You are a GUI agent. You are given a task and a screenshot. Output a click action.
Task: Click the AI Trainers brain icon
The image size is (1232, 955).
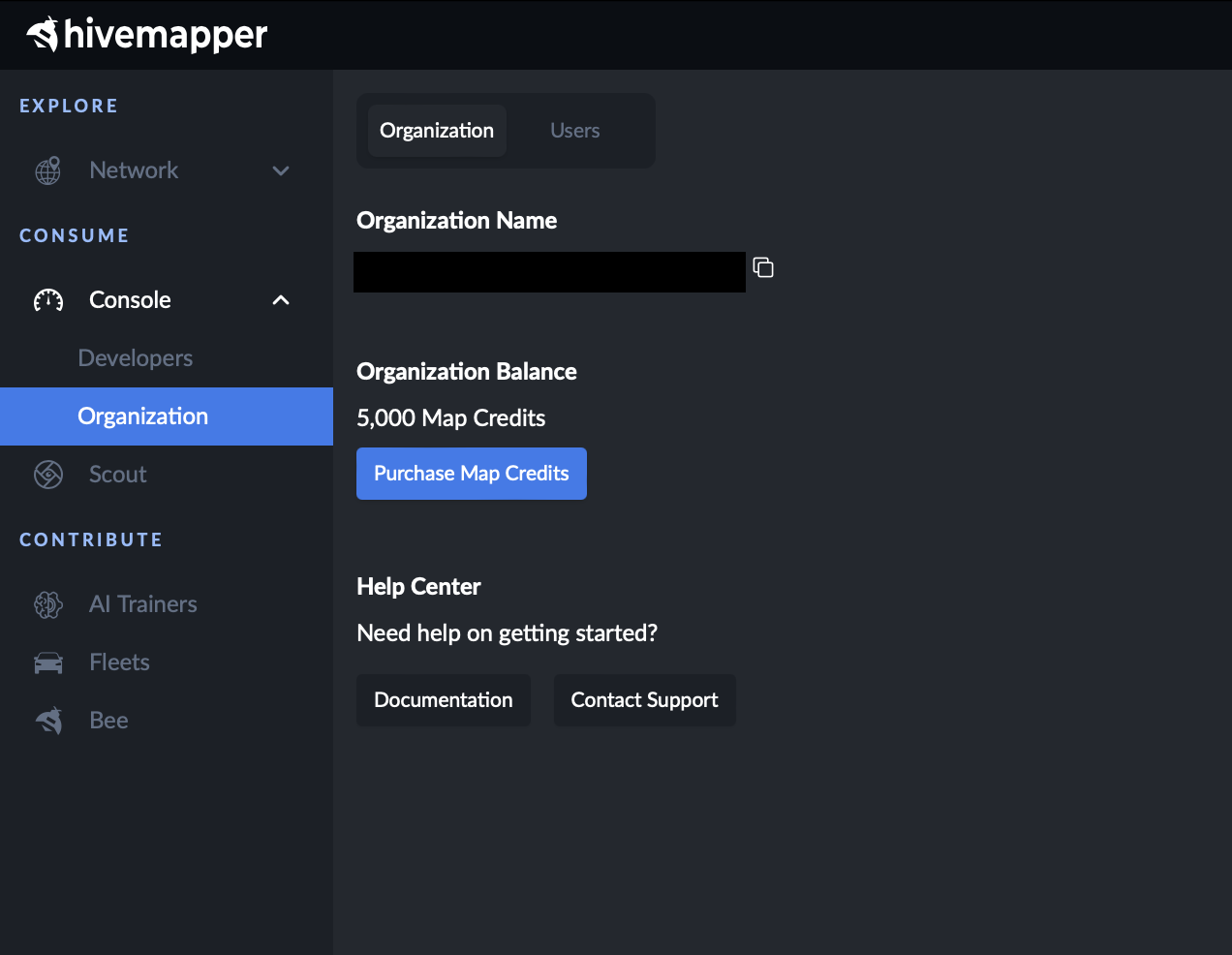[x=48, y=604]
